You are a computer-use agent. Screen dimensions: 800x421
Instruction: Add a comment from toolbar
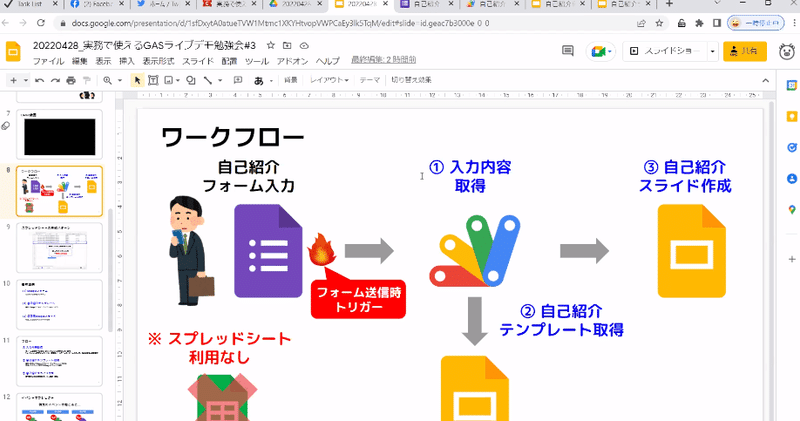click(238, 80)
